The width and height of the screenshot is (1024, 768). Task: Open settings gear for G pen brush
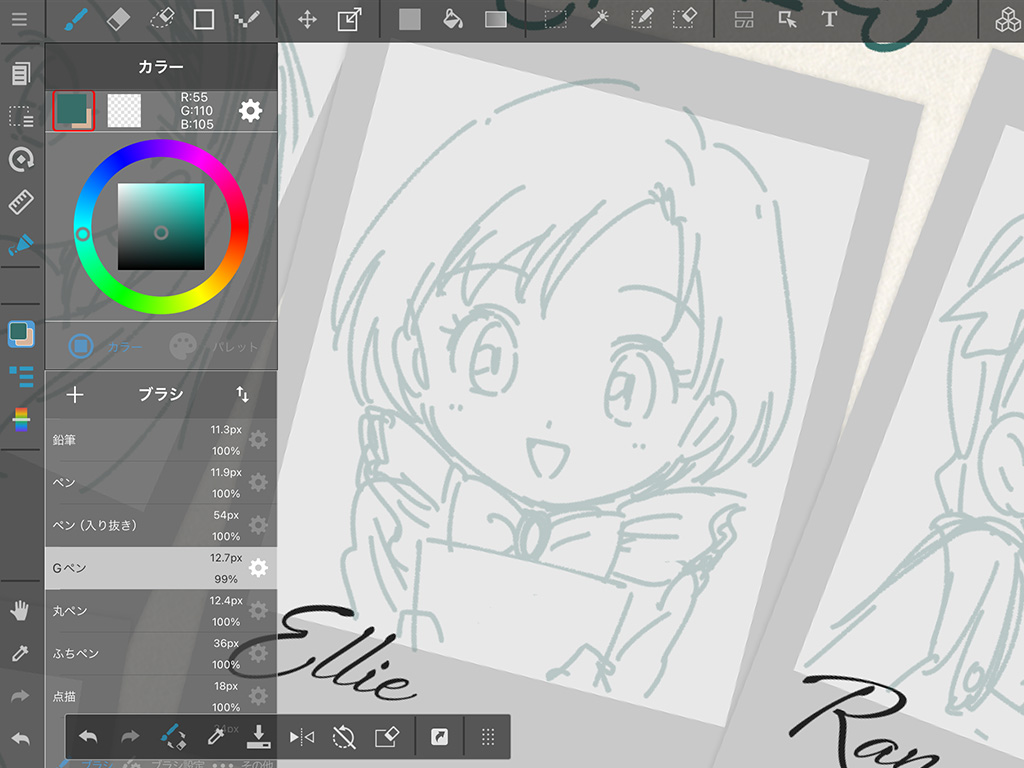tap(258, 568)
